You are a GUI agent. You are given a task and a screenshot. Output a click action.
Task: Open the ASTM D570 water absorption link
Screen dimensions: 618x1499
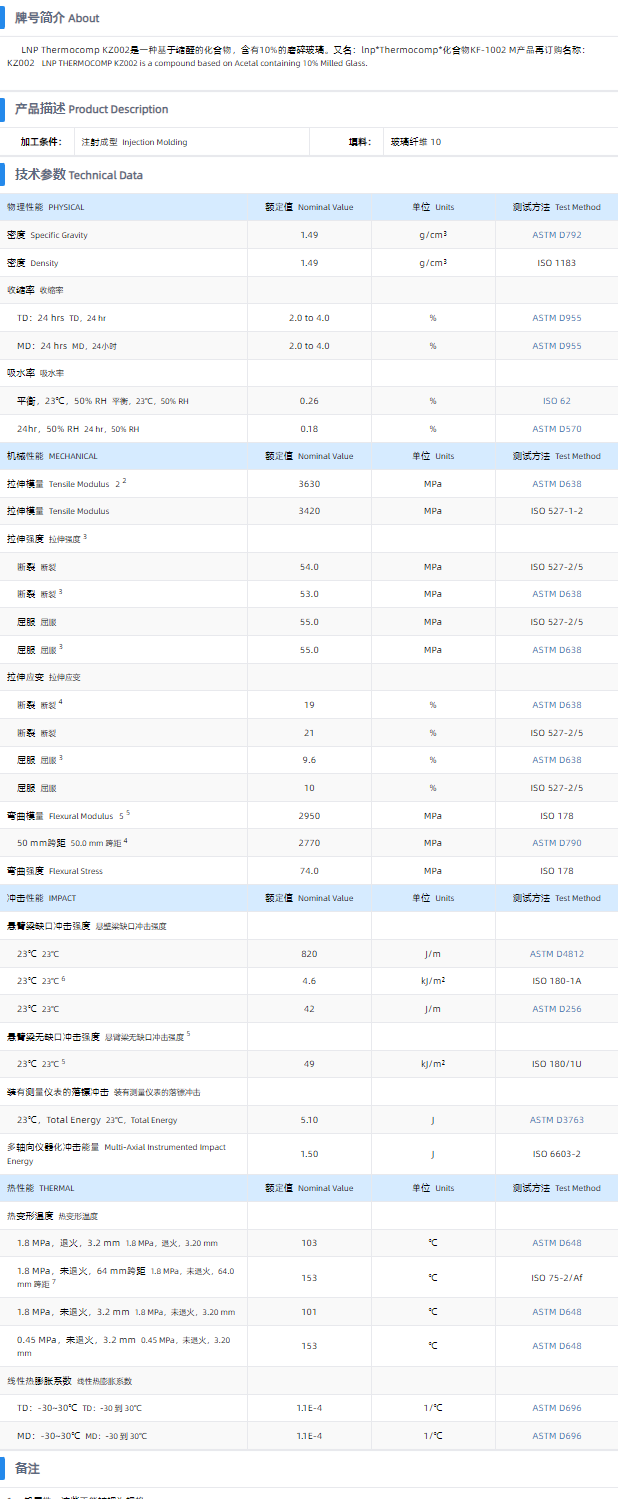pyautogui.click(x=556, y=429)
